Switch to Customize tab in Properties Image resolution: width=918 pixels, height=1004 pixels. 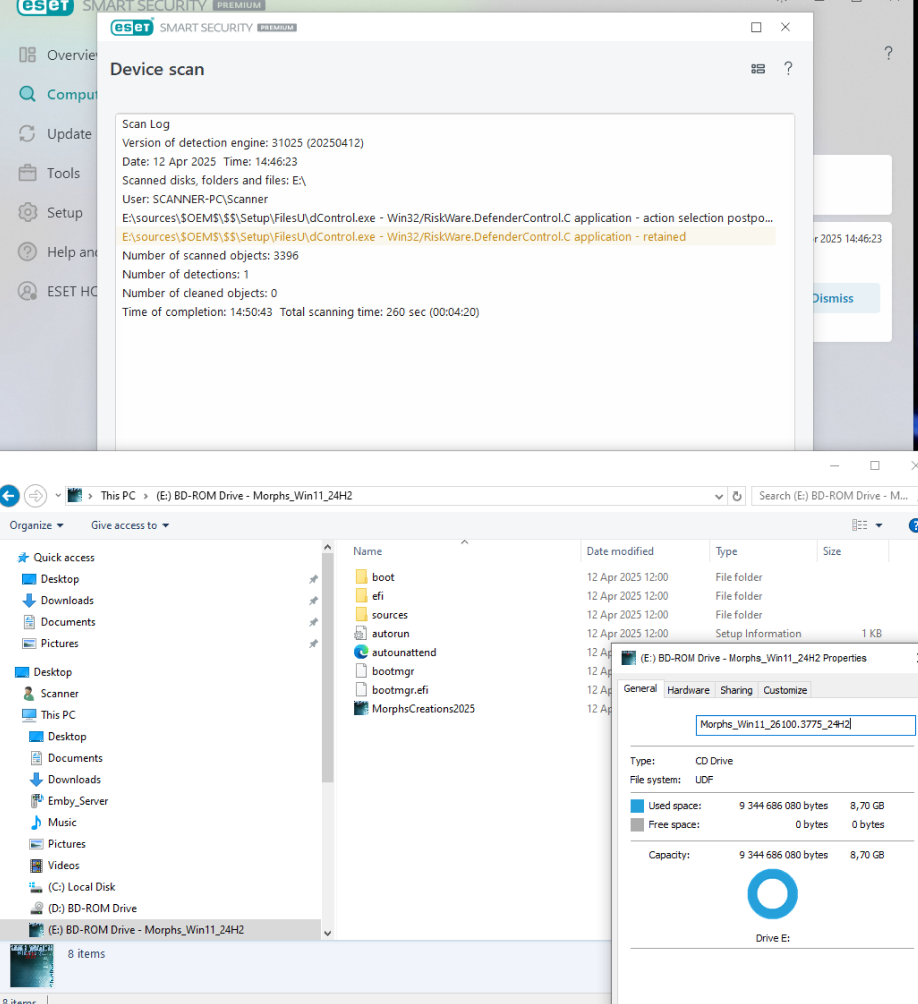(785, 690)
